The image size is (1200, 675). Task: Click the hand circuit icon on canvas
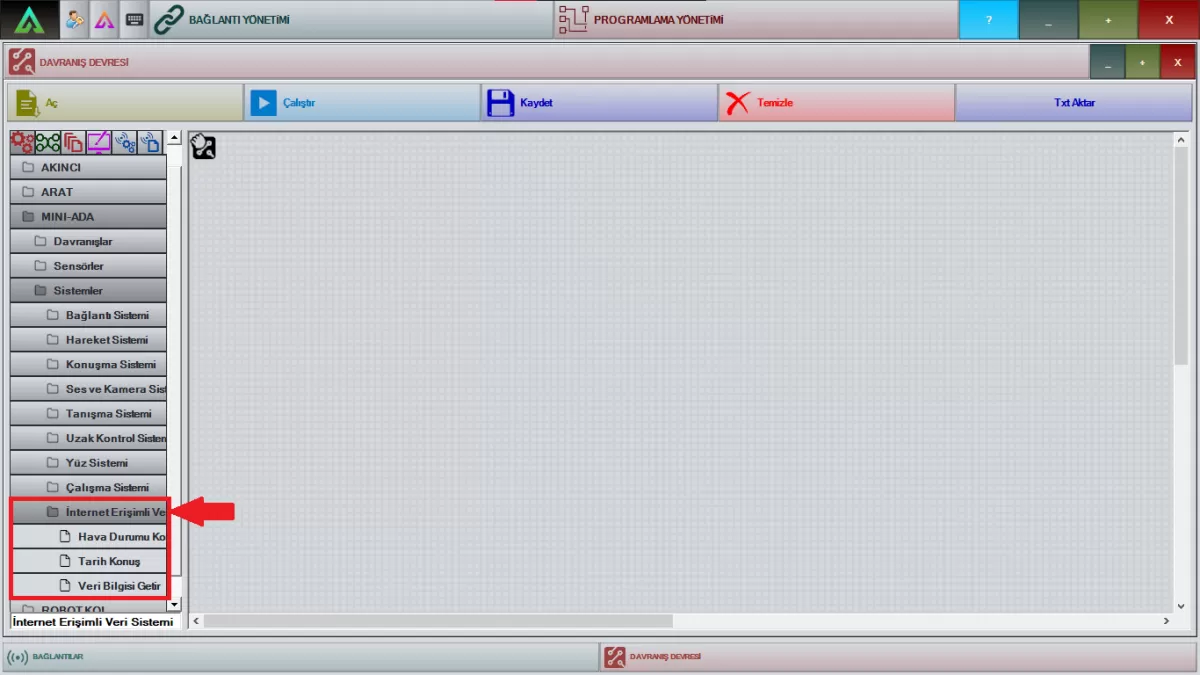(203, 147)
